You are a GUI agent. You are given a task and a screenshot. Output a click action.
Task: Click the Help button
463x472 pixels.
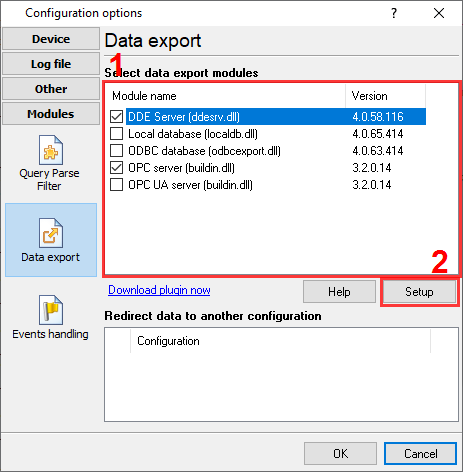point(339,292)
